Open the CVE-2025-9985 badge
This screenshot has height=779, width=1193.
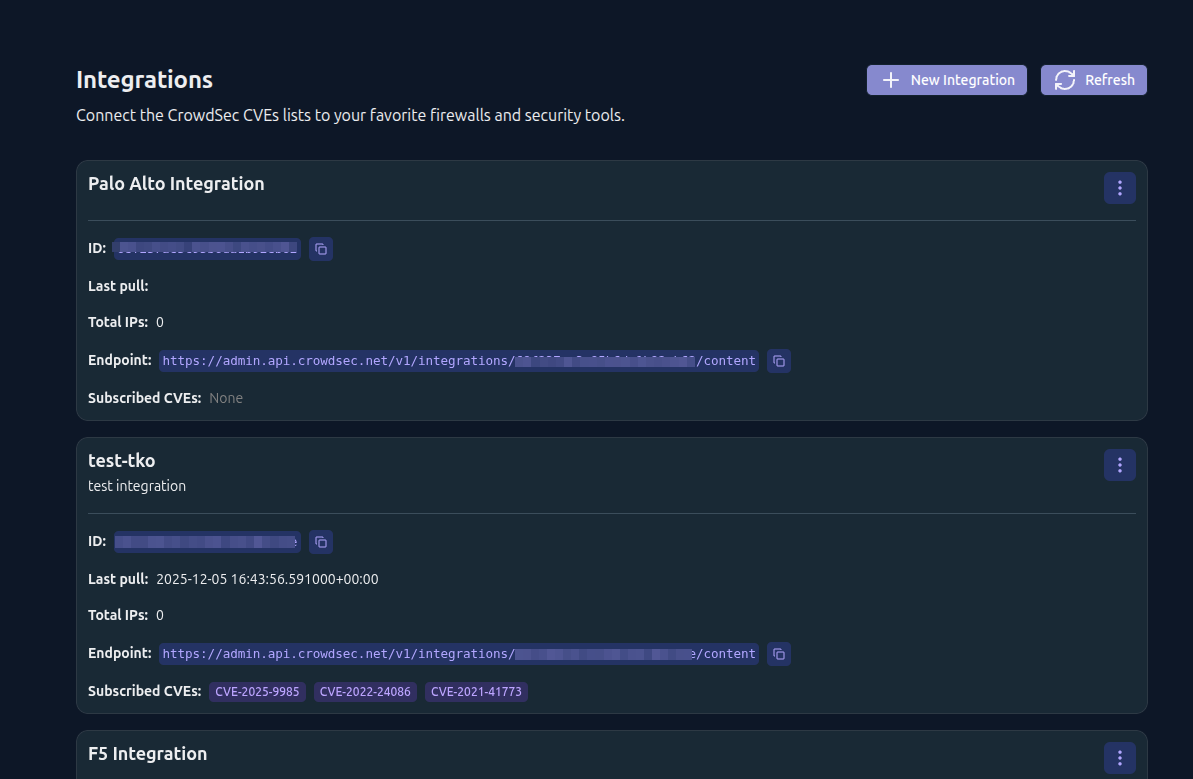[x=257, y=691]
